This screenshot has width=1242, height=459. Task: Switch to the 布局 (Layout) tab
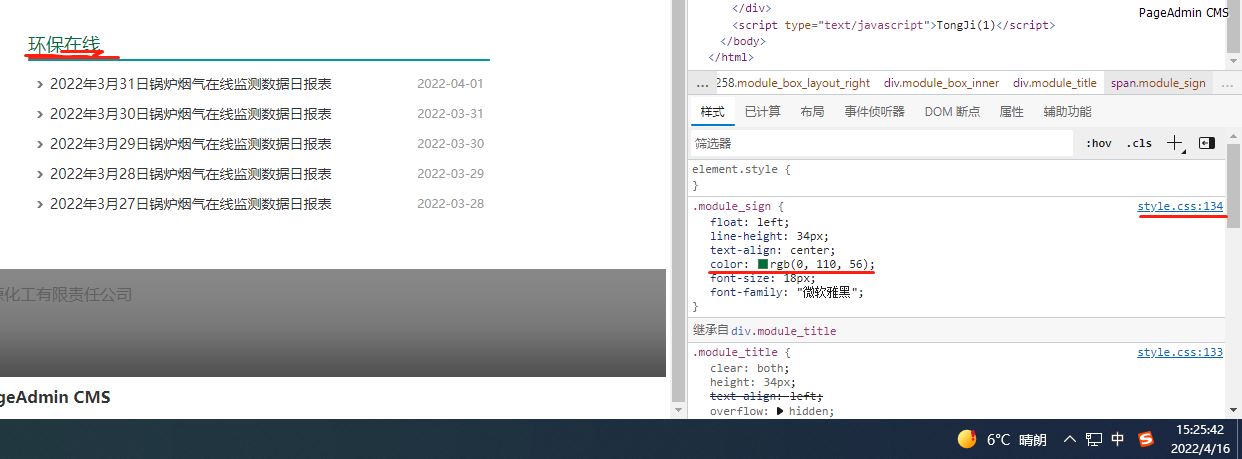(x=812, y=112)
